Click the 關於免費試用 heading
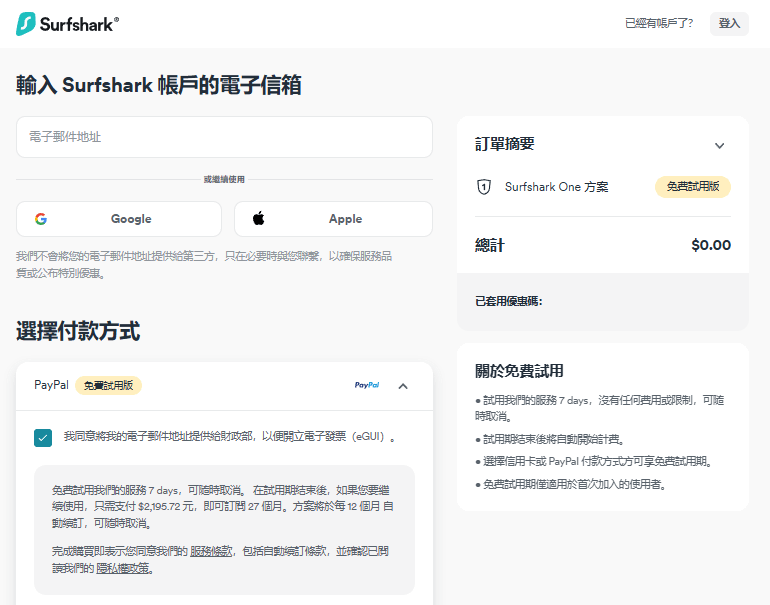 [519, 371]
